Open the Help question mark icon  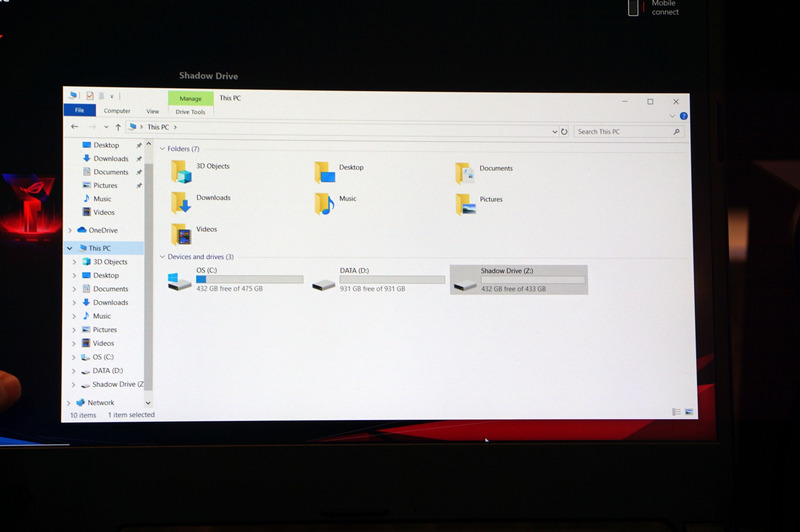[684, 116]
